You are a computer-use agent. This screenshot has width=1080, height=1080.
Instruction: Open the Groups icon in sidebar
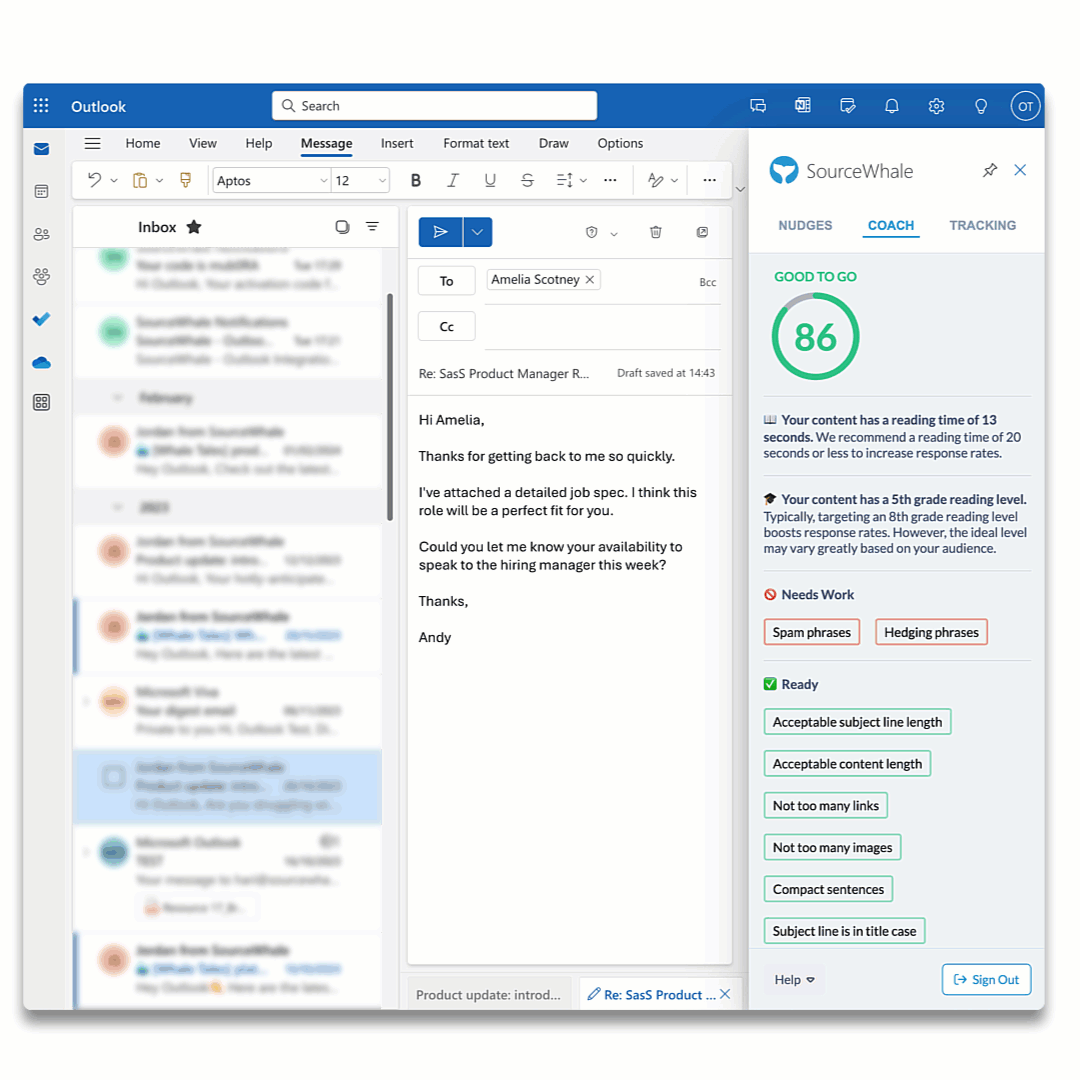pyautogui.click(x=41, y=277)
